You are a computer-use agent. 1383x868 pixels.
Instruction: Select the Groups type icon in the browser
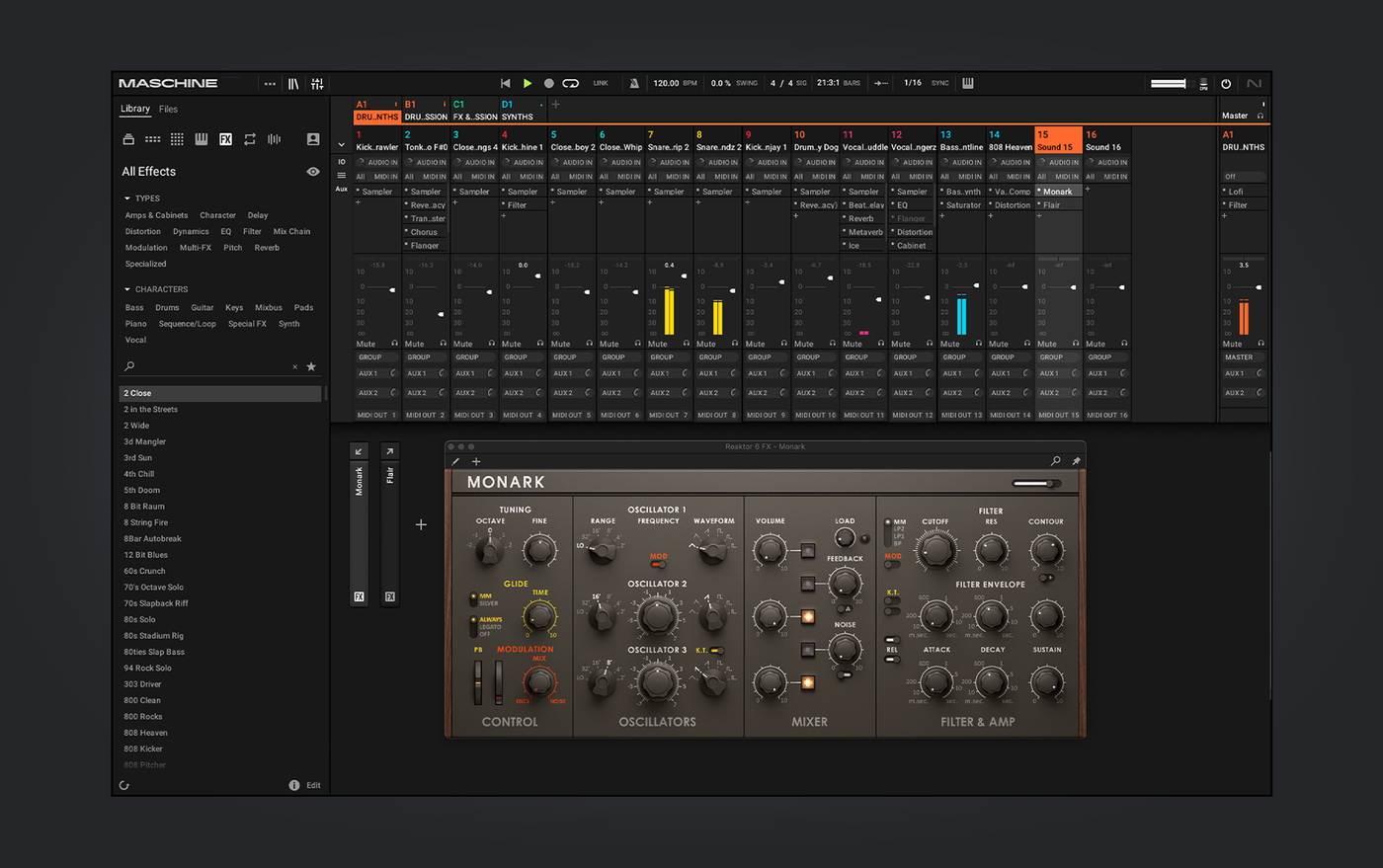[x=153, y=139]
